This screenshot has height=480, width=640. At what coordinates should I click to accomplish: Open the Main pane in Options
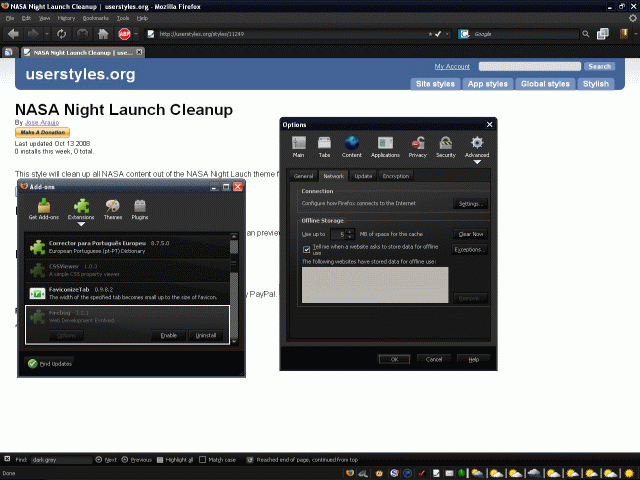coord(298,147)
